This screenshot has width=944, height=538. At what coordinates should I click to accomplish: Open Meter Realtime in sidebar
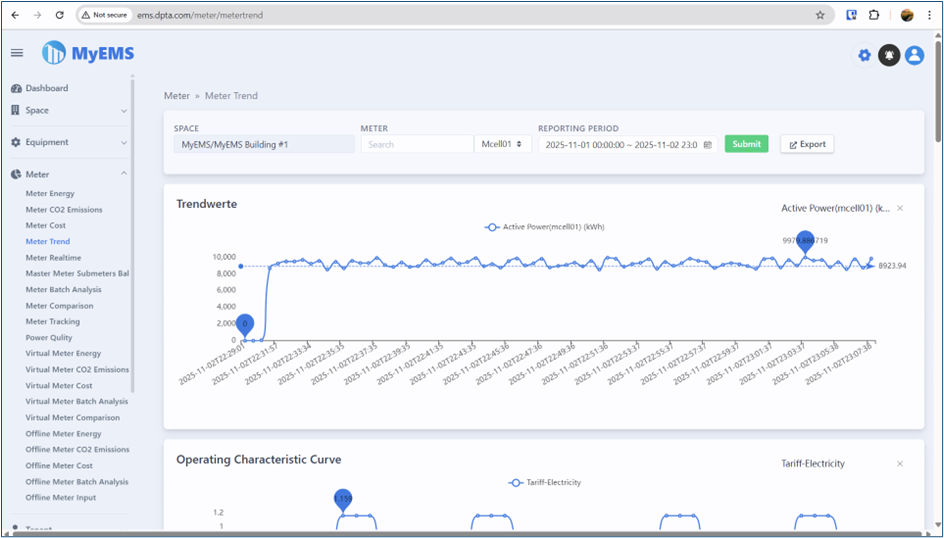(x=53, y=258)
